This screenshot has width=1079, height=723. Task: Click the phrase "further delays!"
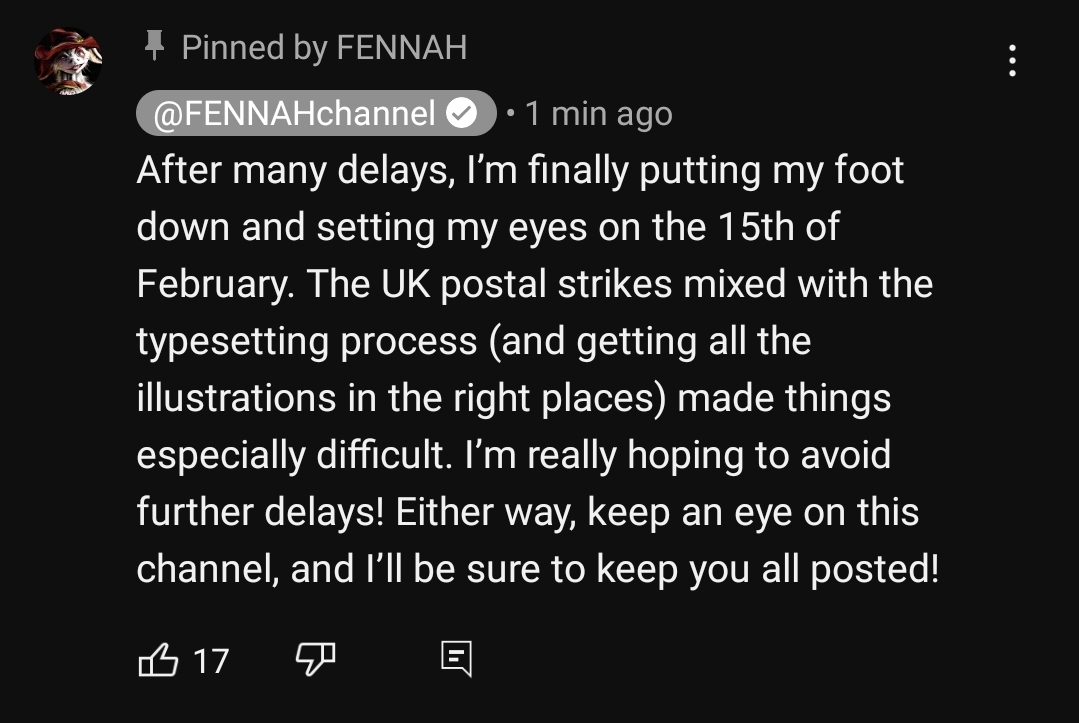pyautogui.click(x=261, y=512)
